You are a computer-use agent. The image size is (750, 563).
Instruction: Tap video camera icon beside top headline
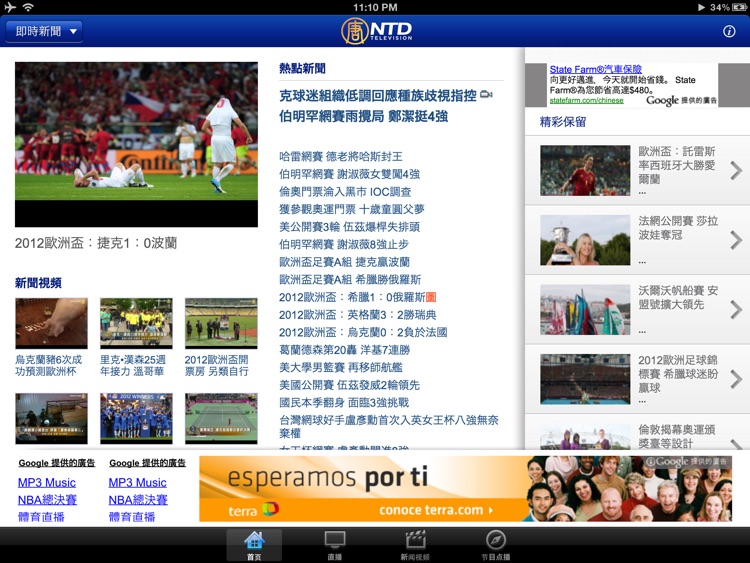(486, 95)
